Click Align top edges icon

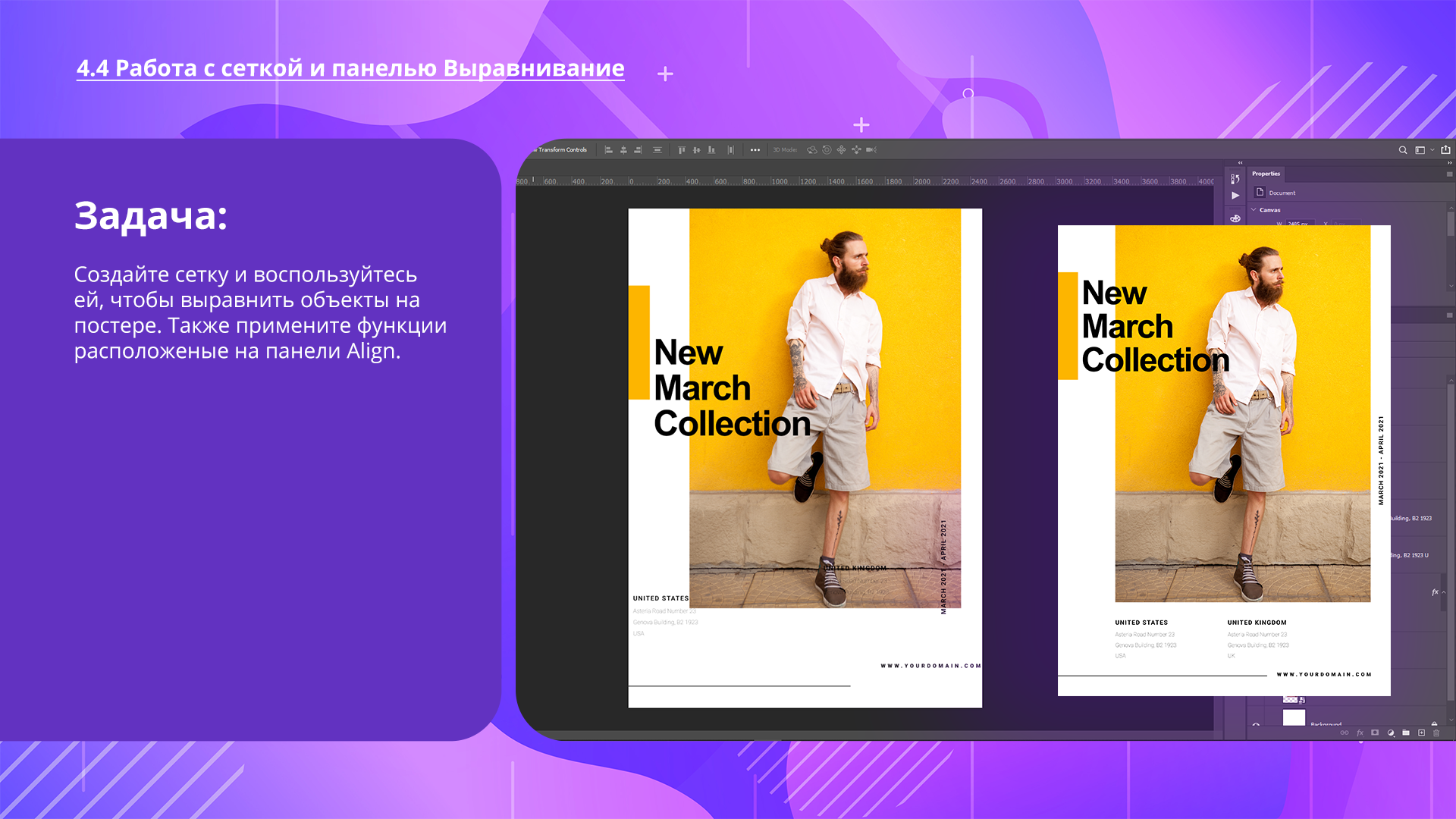[x=681, y=150]
